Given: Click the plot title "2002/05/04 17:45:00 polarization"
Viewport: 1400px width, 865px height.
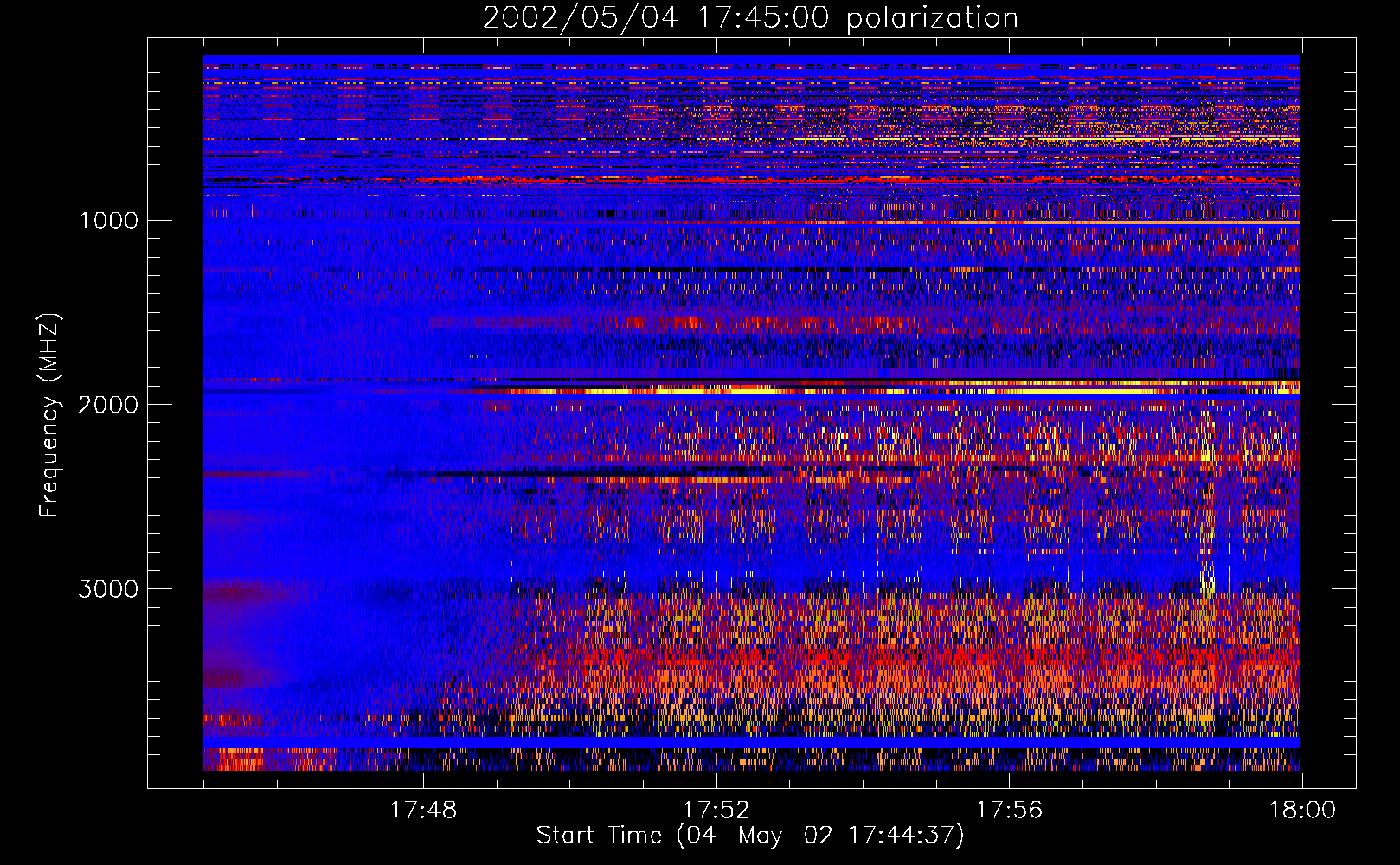Looking at the screenshot, I should [750, 17].
